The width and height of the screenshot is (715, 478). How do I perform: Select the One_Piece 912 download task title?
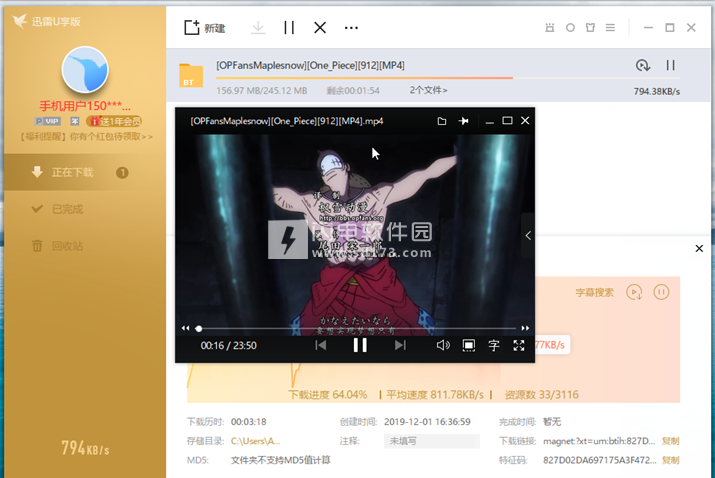310,65
